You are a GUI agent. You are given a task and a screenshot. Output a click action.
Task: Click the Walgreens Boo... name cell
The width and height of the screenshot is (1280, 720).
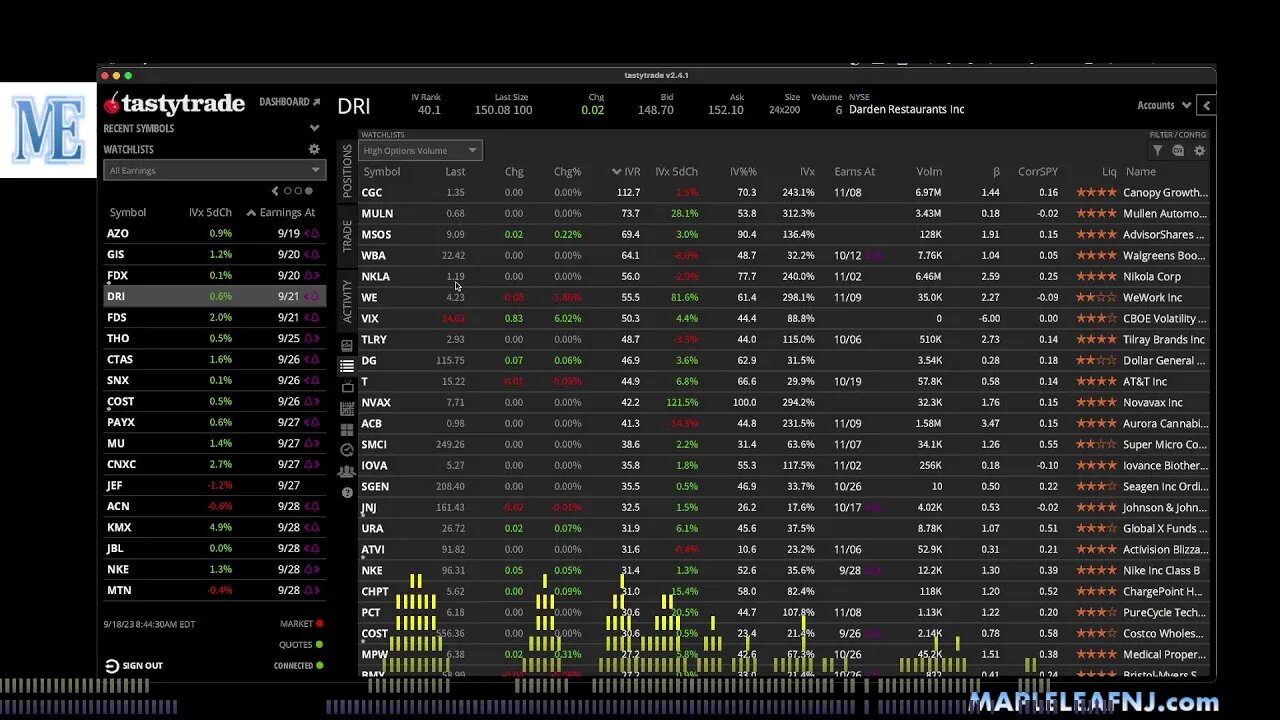point(1164,255)
